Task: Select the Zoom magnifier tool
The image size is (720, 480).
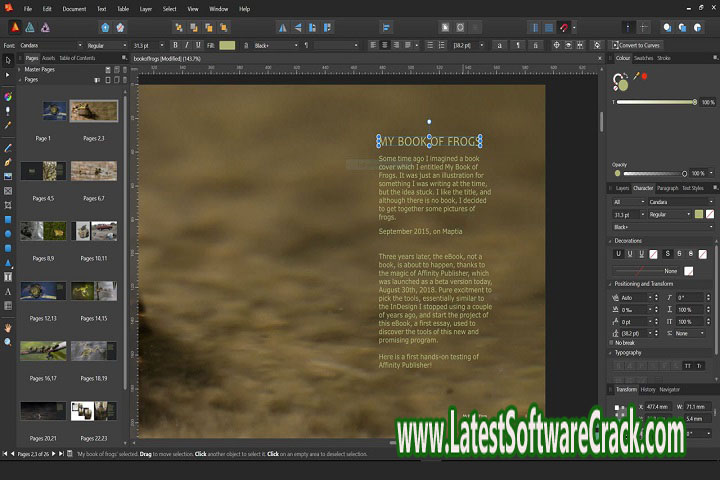Action: [8, 342]
